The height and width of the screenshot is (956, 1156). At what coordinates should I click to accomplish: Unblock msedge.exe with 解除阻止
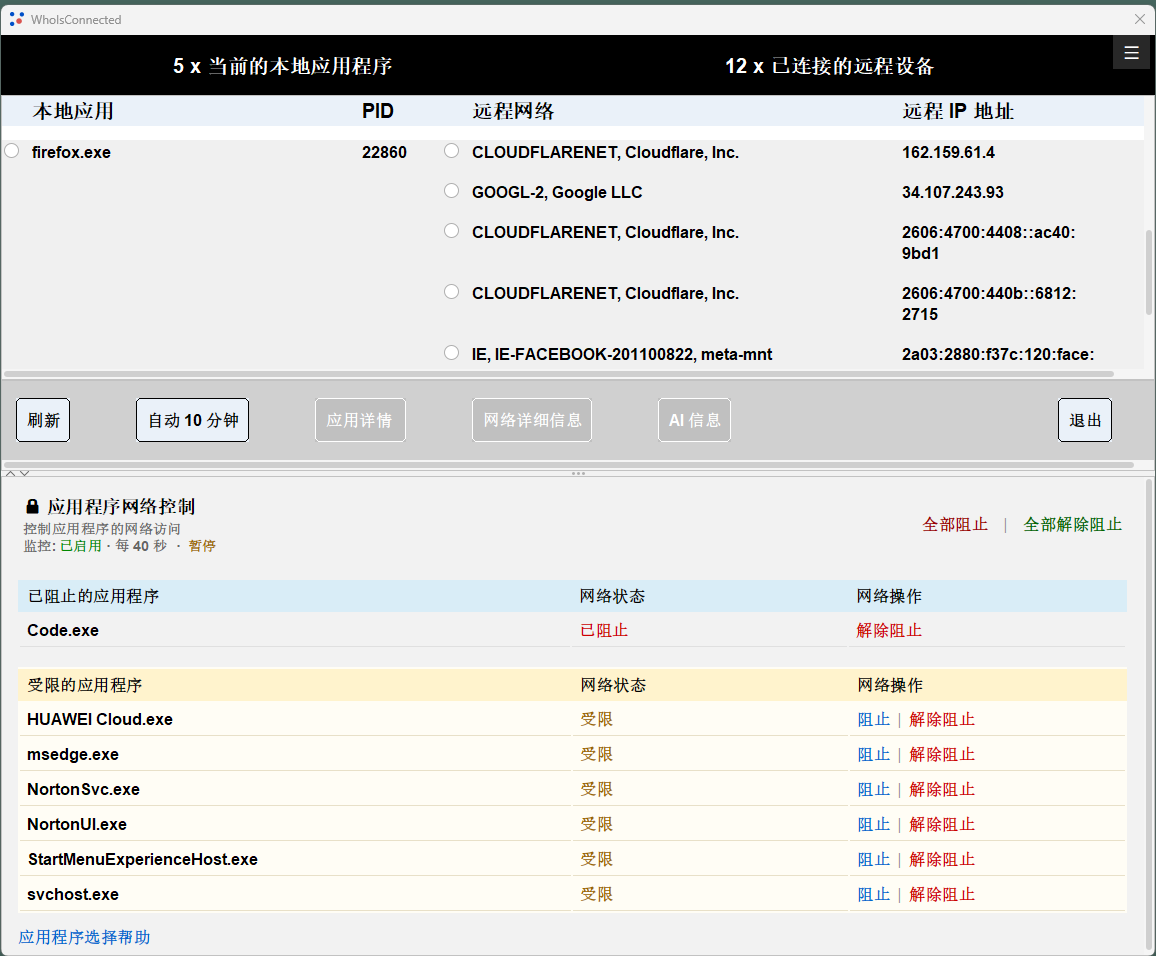click(x=942, y=755)
